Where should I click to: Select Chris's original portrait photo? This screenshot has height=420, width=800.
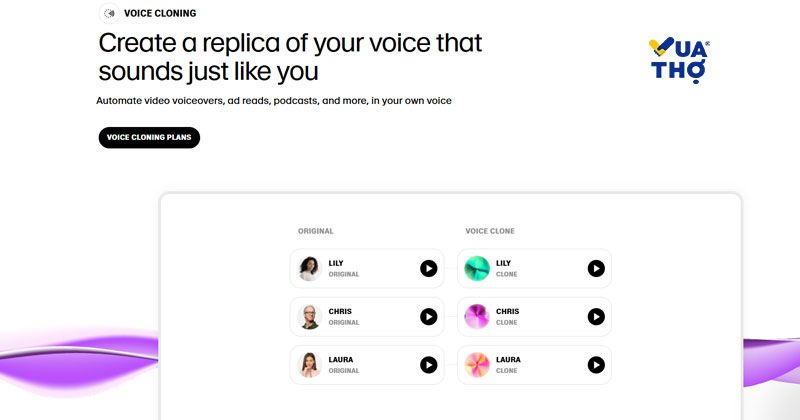[x=310, y=317]
